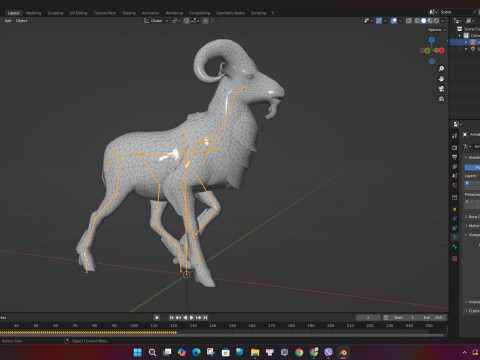
Task: Play the animation forward
Action: pos(192,318)
